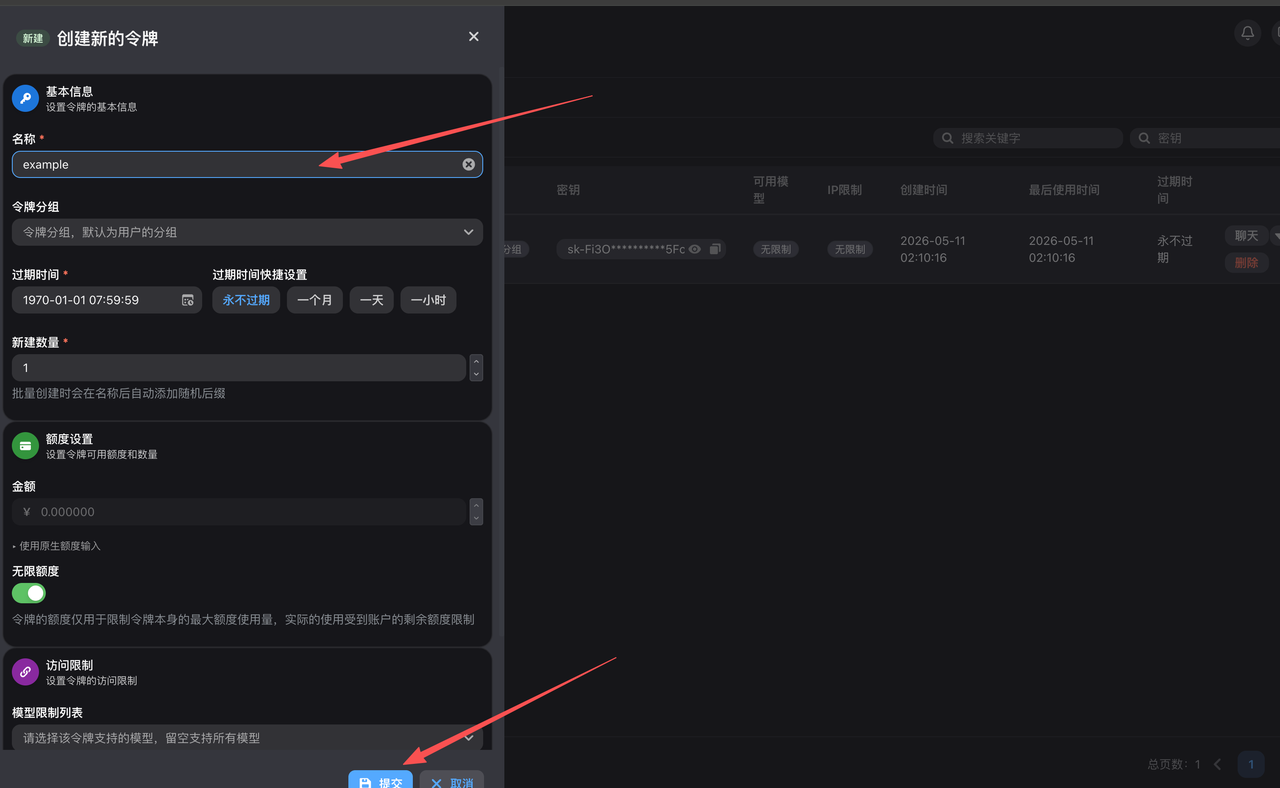
Task: Click the 批量创建时会在名称后自动添加随机后缀 note
Action: pos(119,393)
